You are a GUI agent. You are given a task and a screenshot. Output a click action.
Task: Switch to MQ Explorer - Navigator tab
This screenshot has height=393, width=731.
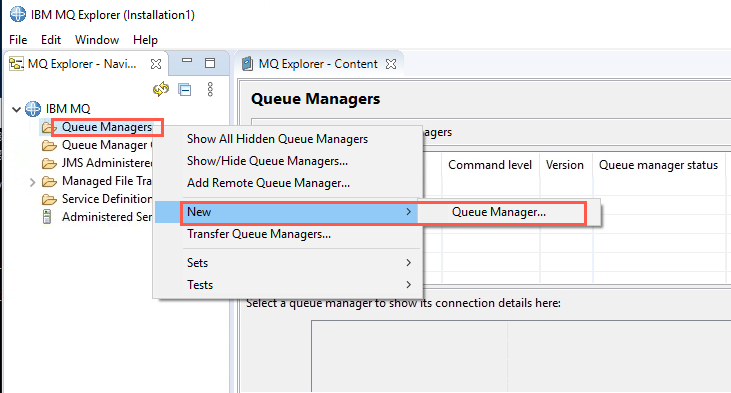coord(82,64)
